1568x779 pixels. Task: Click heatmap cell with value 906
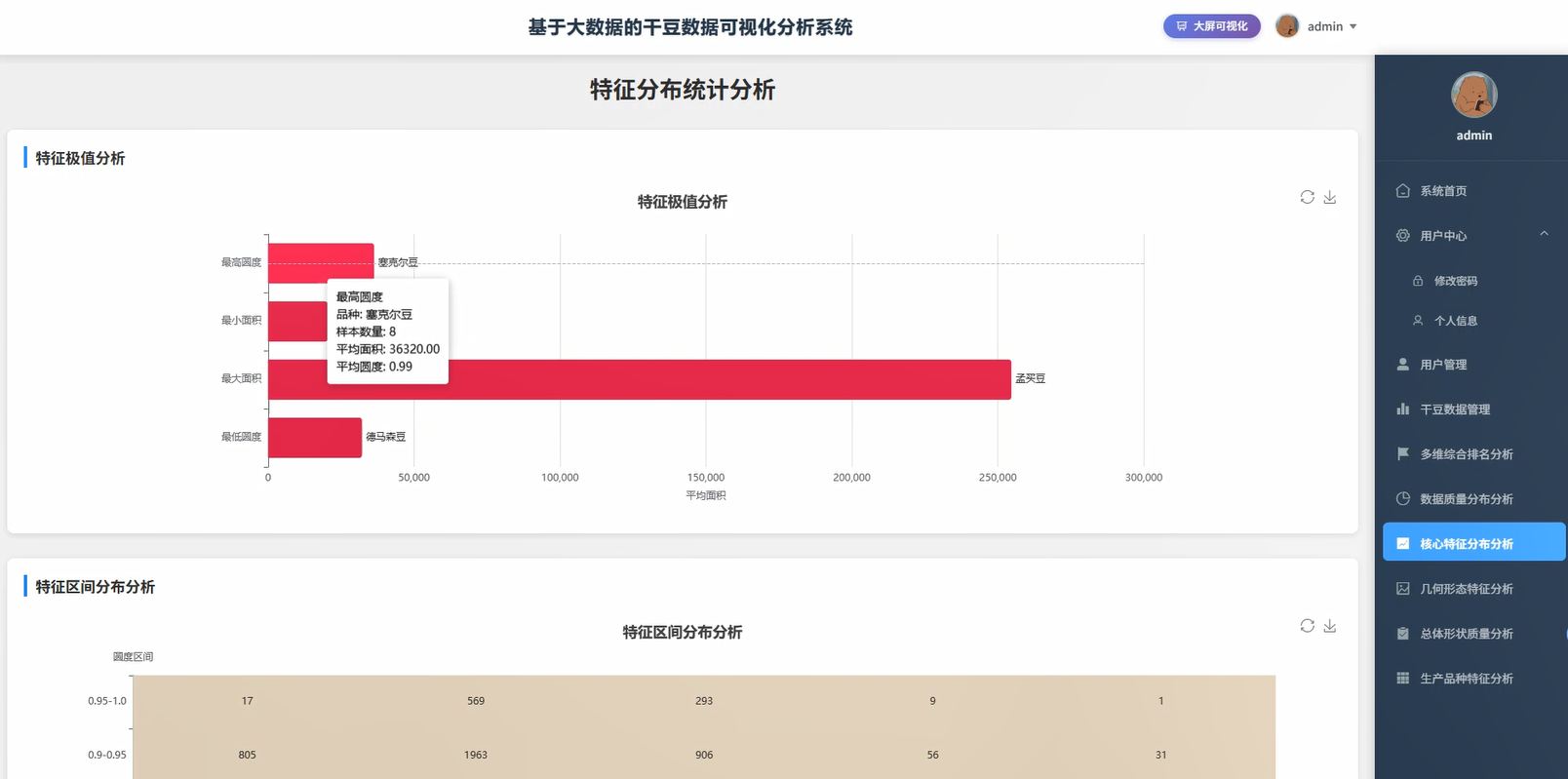[704, 755]
